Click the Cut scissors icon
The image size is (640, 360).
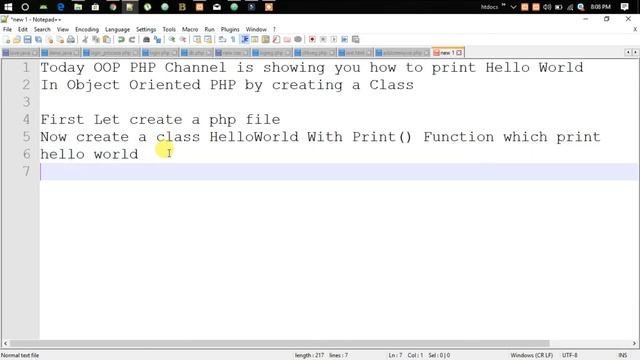85,40
